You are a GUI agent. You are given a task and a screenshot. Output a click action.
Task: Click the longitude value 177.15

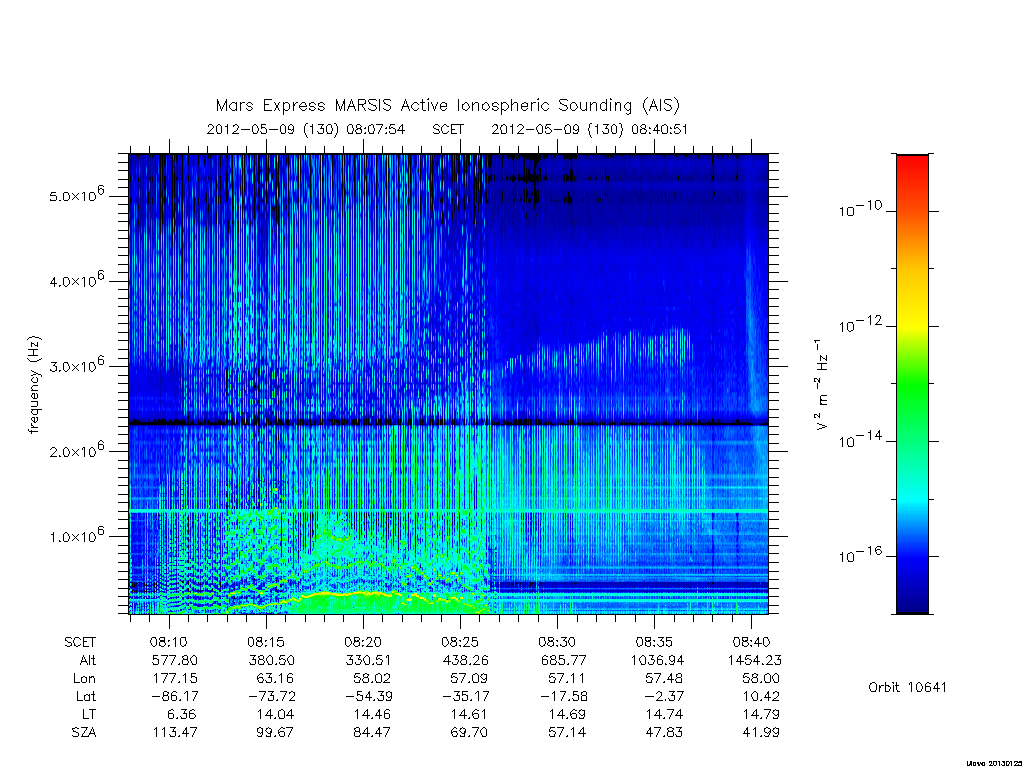click(x=175, y=679)
